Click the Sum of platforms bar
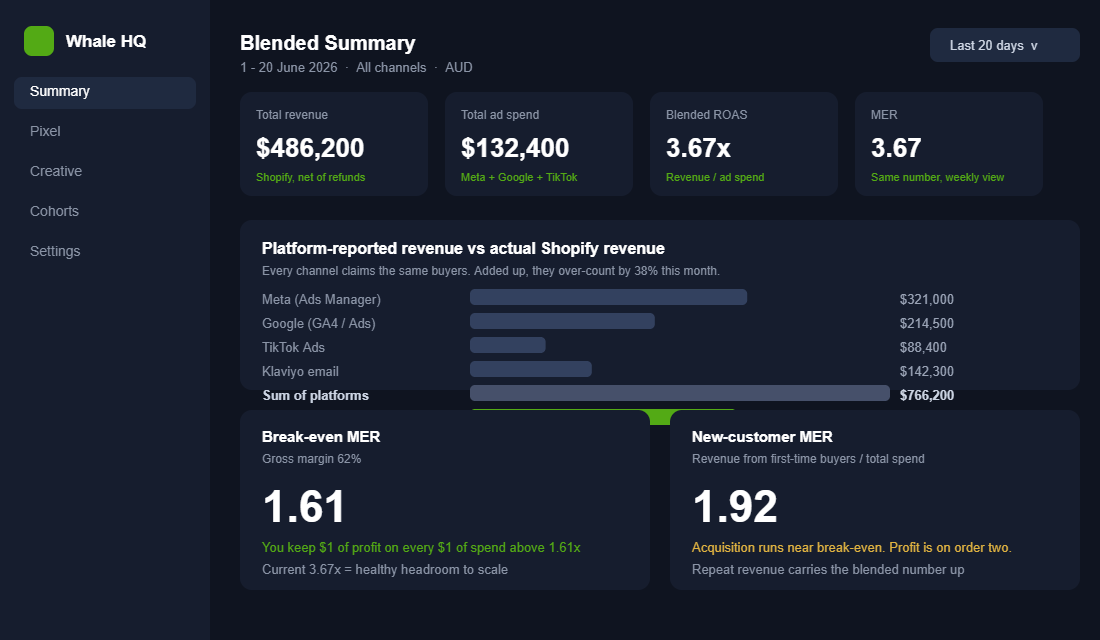Viewport: 1100px width, 640px height. point(680,393)
